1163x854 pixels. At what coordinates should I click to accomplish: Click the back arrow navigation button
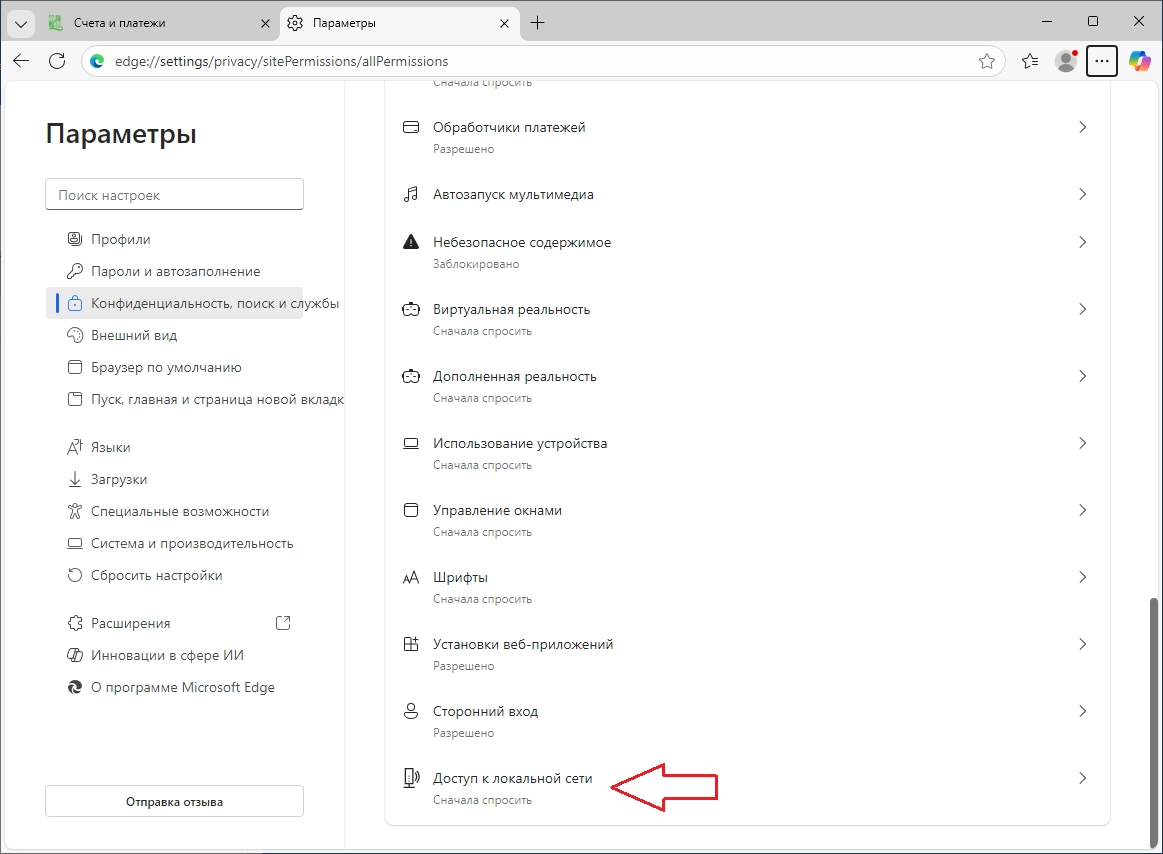(21, 61)
